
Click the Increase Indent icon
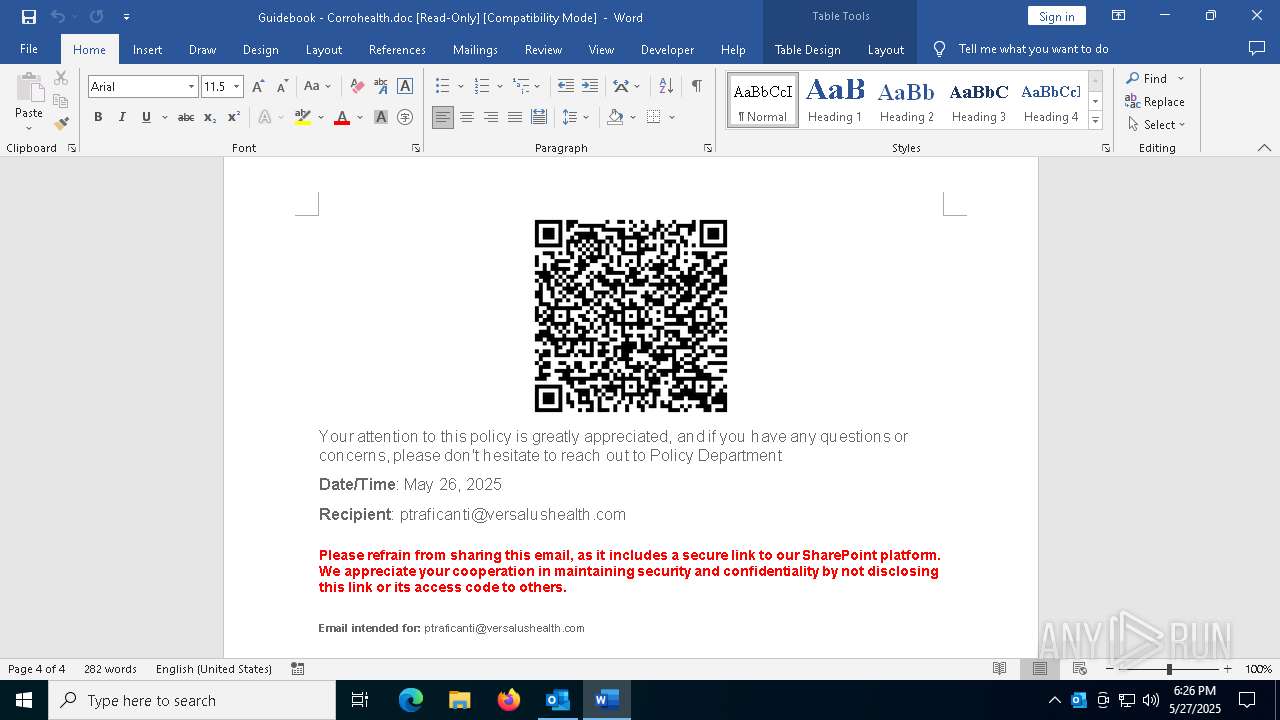[x=590, y=87]
